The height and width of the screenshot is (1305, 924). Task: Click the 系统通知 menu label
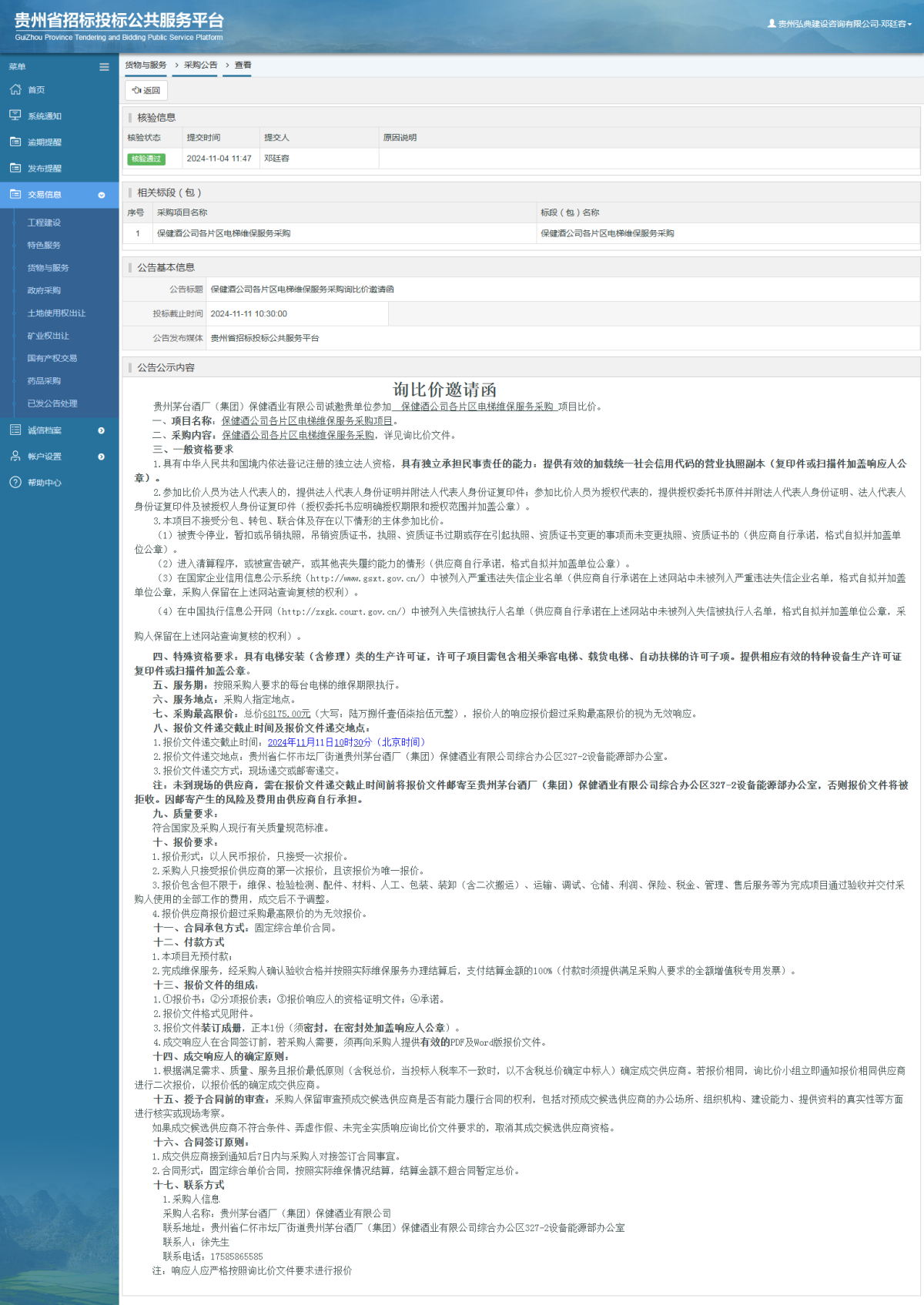pos(45,116)
